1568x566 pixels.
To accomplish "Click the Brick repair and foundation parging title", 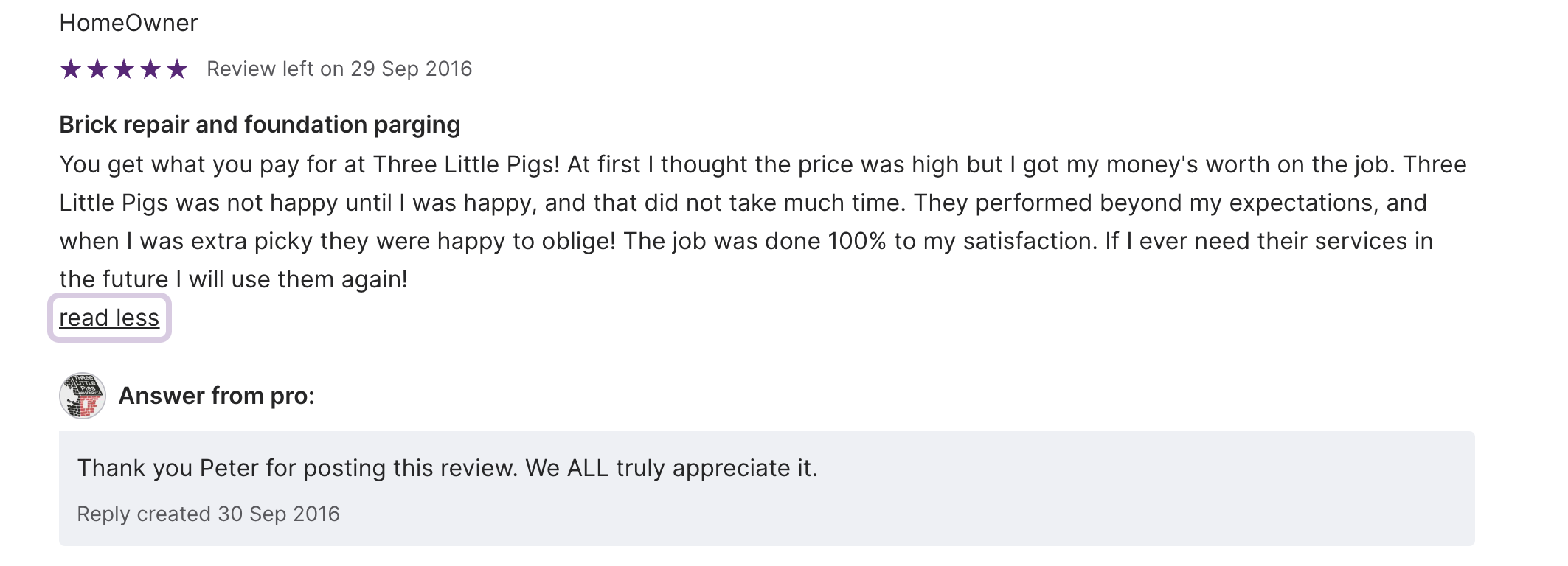I will pyautogui.click(x=260, y=125).
